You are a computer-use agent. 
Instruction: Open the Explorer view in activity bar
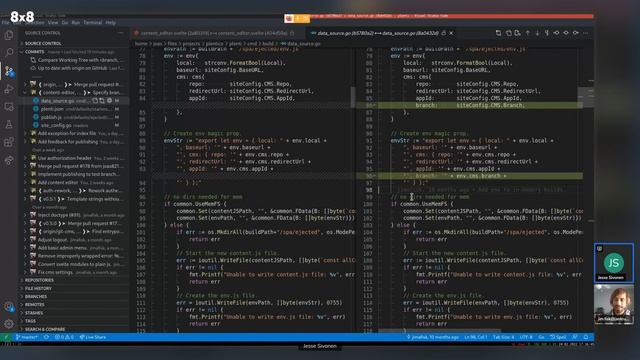coord(9,35)
